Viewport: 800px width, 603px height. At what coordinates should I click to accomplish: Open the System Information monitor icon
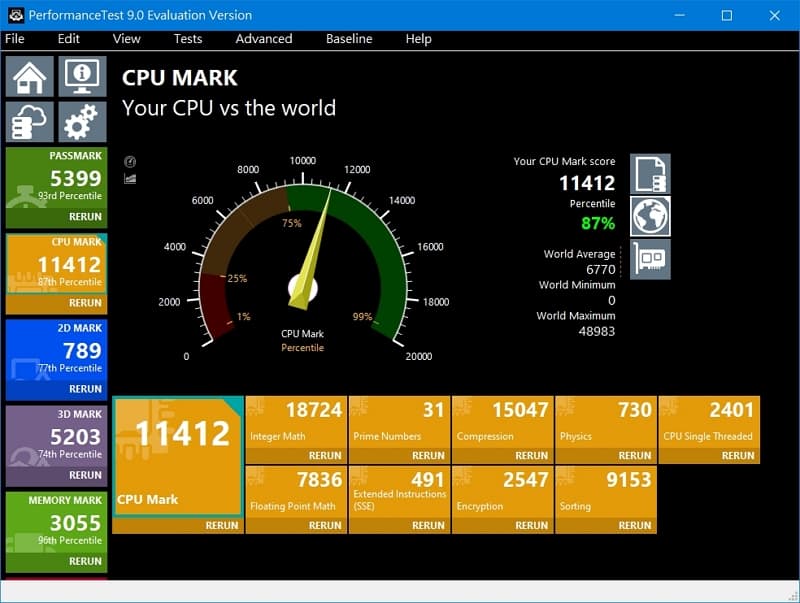82,77
